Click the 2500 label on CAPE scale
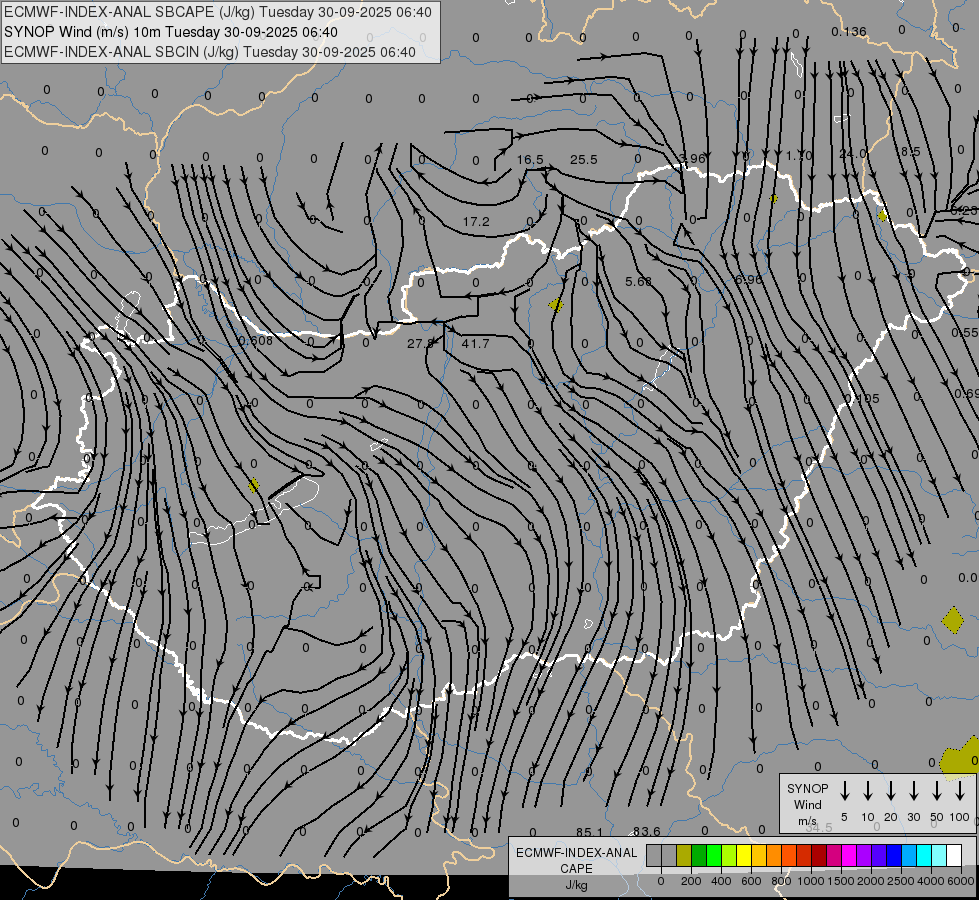Viewport: 979px width, 900px height. 900,881
